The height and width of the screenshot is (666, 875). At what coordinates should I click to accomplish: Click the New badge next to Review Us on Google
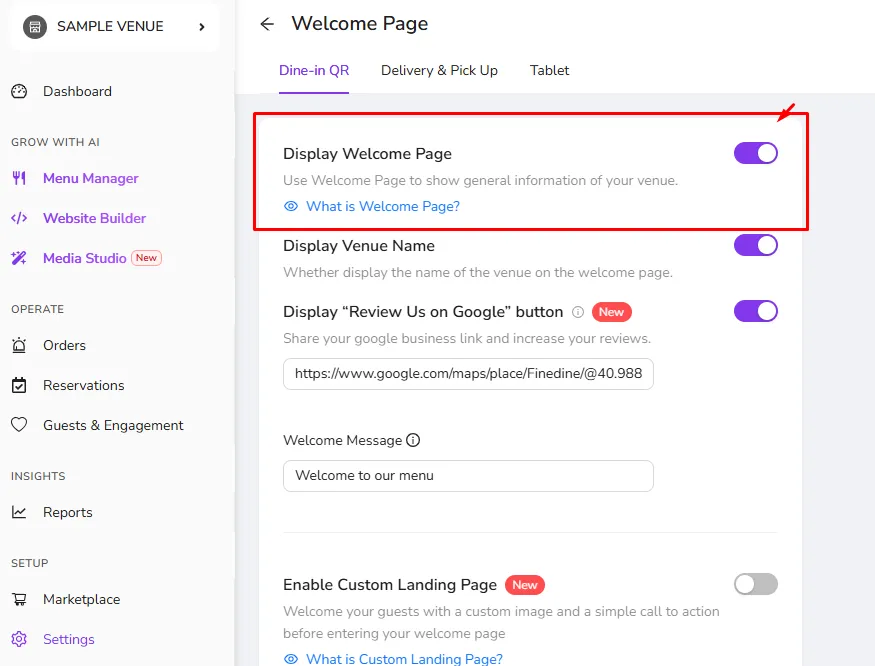click(x=611, y=312)
